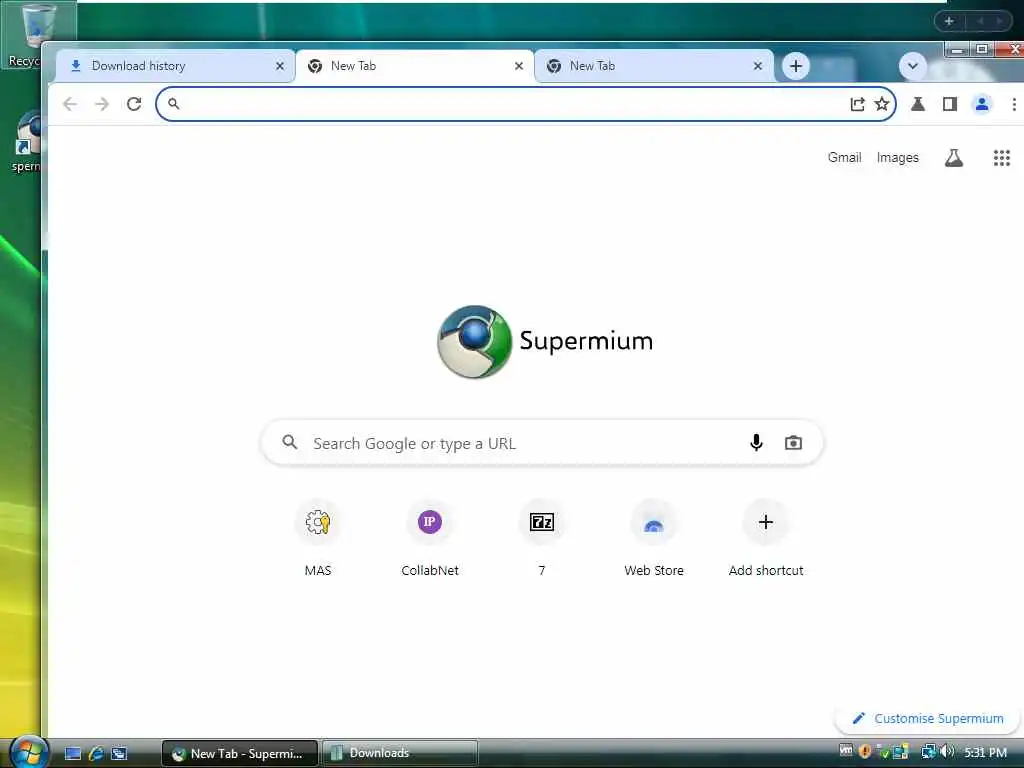Viewport: 1024px width, 768px height.
Task: Search by image with the camera icon
Action: coord(793,443)
